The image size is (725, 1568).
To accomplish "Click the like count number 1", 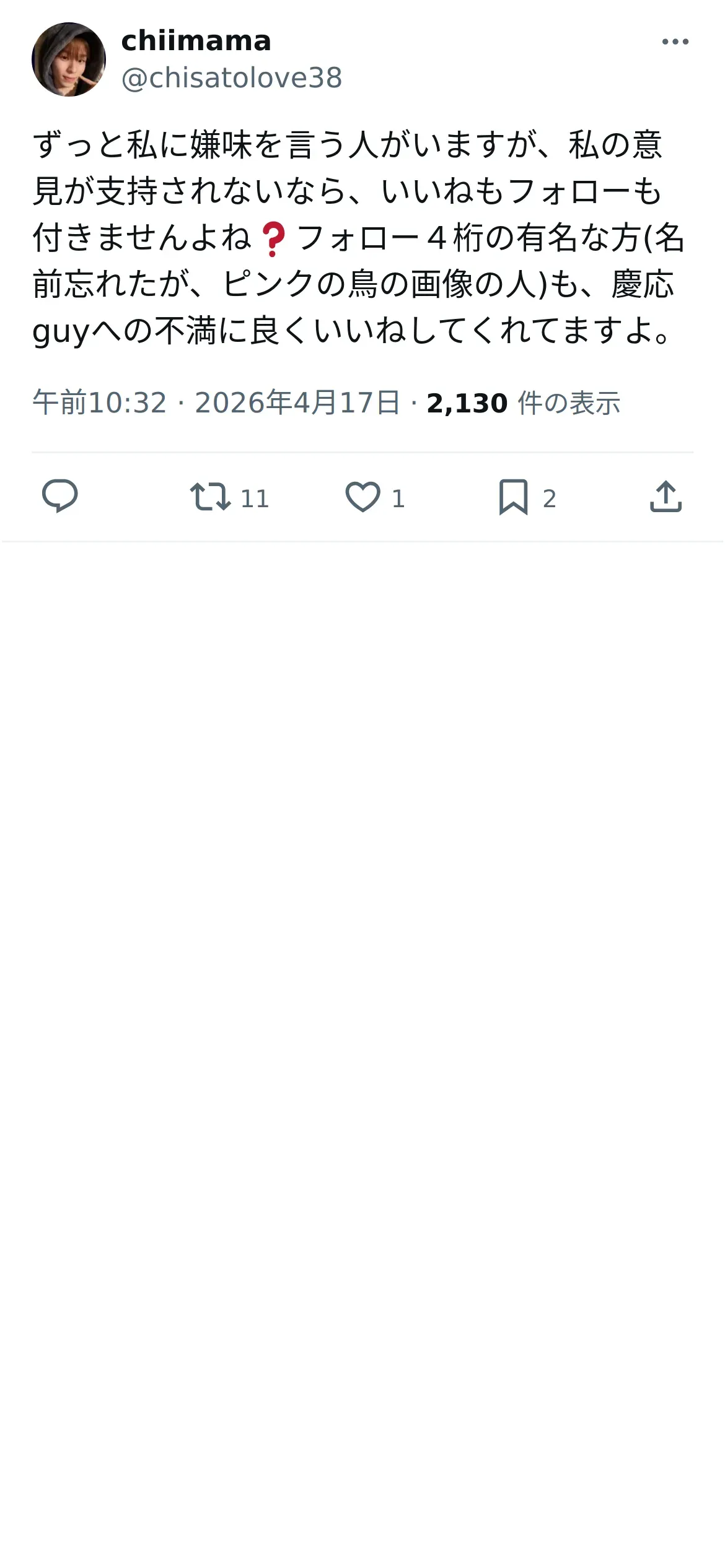I will (x=398, y=499).
